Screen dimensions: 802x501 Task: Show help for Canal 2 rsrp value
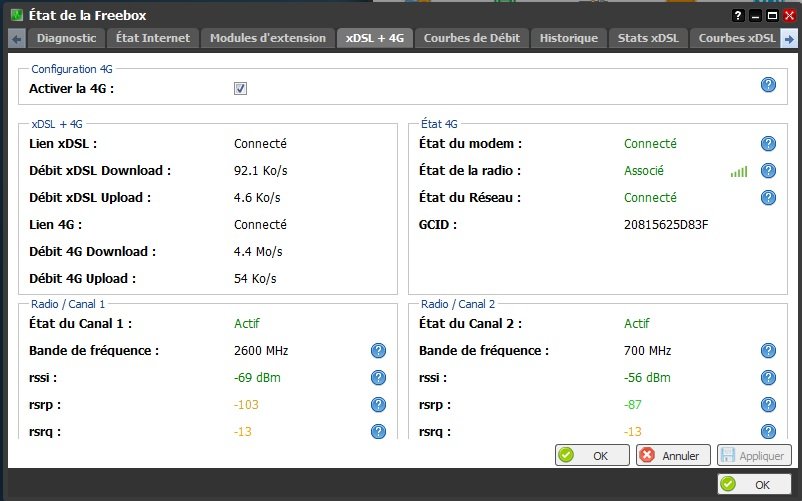[x=768, y=404]
